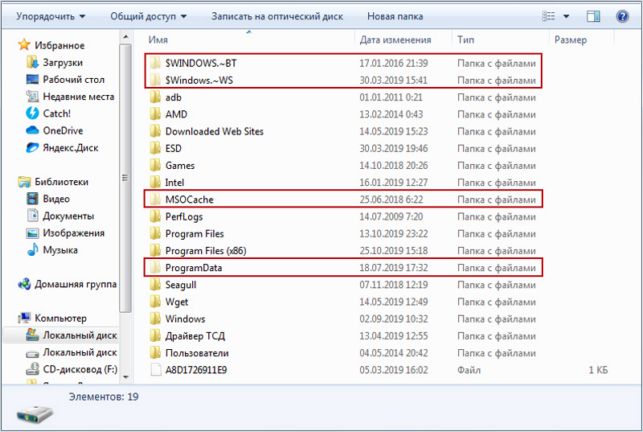Click the Видео library icon
643x432 pixels.
click(32, 199)
